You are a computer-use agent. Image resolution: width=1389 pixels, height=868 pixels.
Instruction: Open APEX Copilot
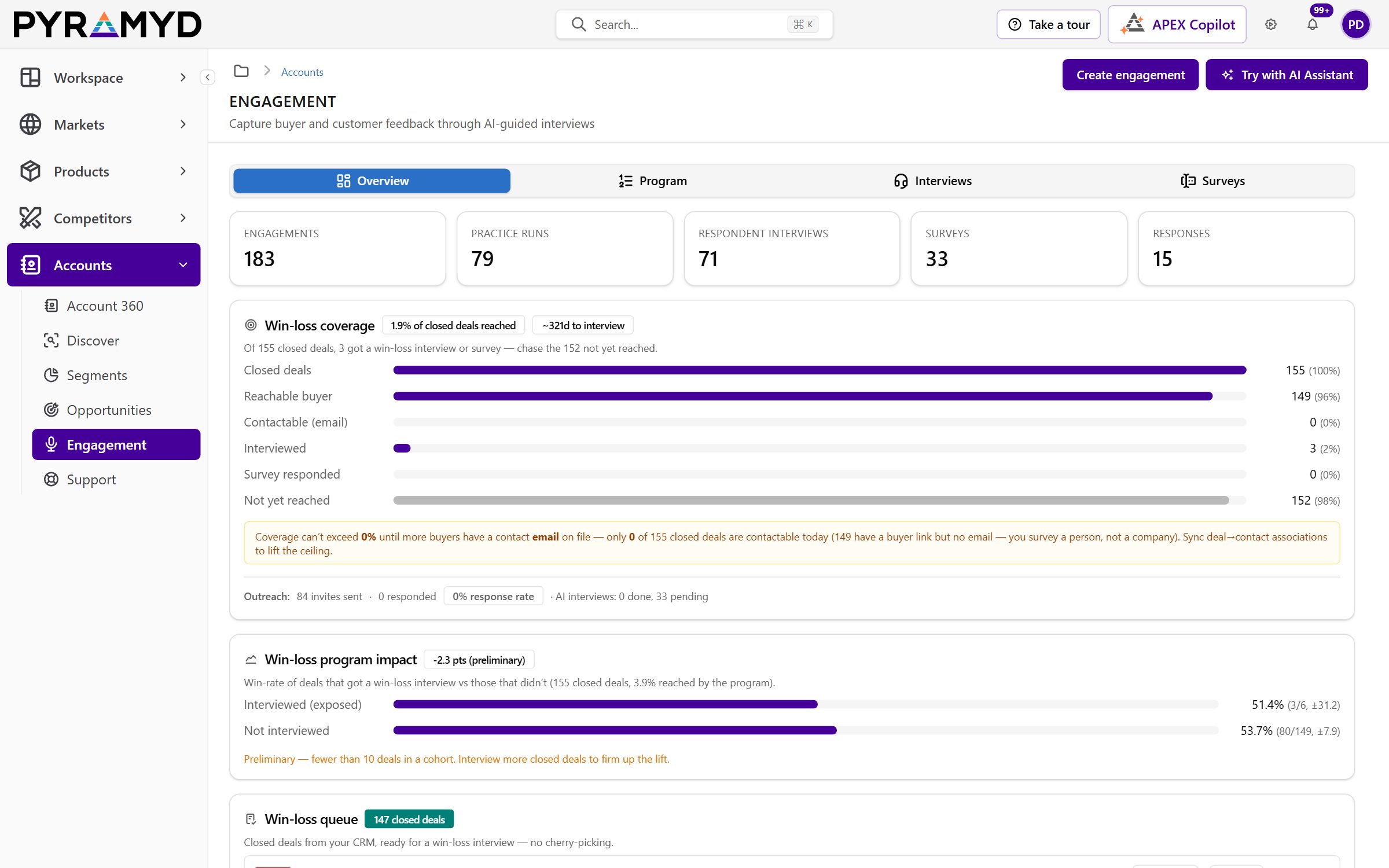pos(1177,24)
